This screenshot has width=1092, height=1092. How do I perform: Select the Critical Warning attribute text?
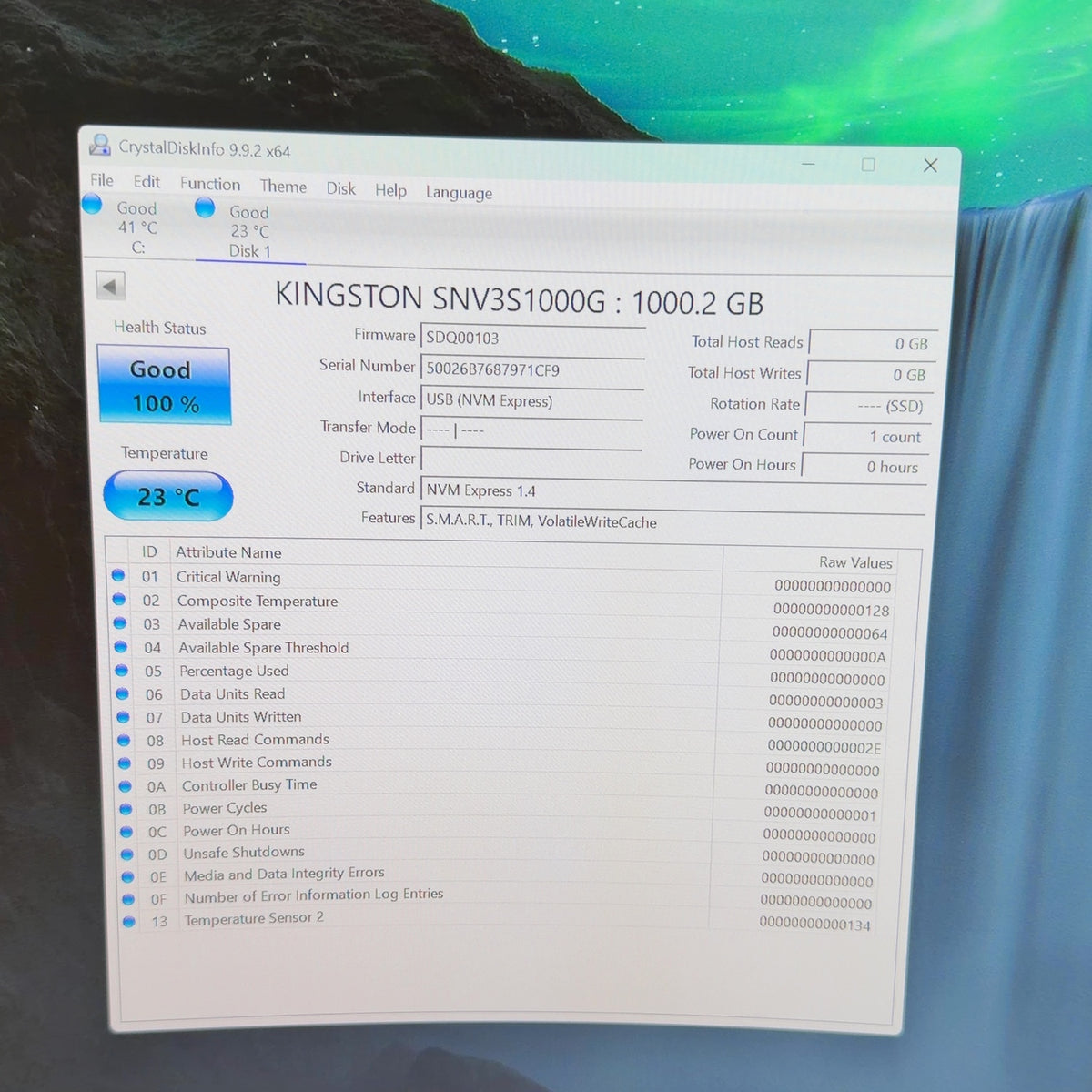pyautogui.click(x=228, y=577)
